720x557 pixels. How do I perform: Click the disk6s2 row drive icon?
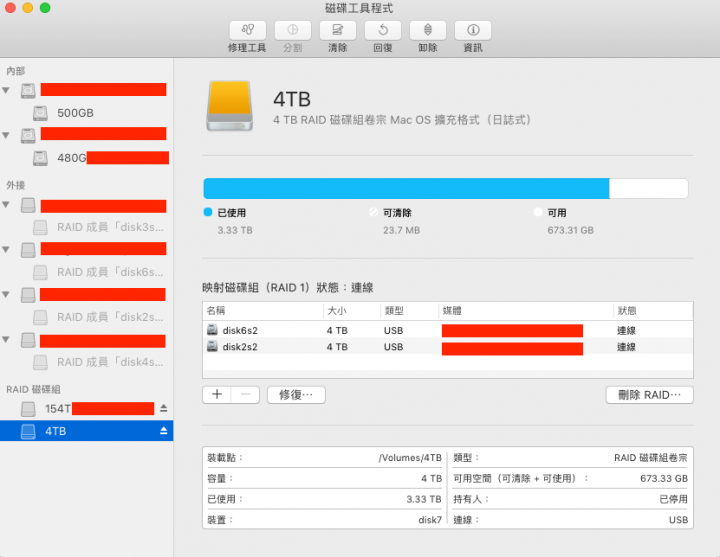pyautogui.click(x=212, y=330)
